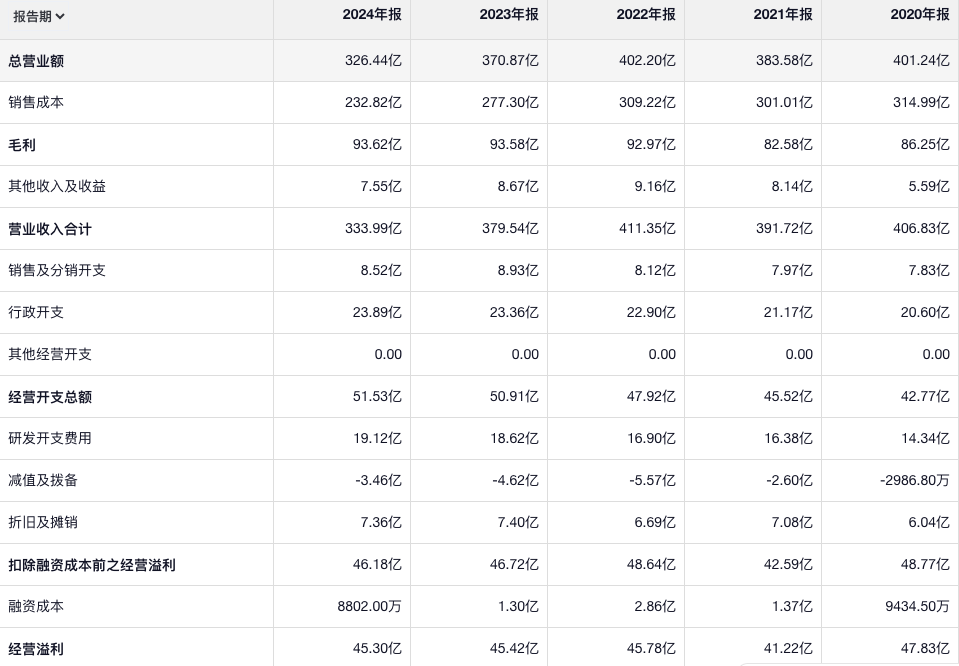Click the 销售成本 row label

[36, 103]
